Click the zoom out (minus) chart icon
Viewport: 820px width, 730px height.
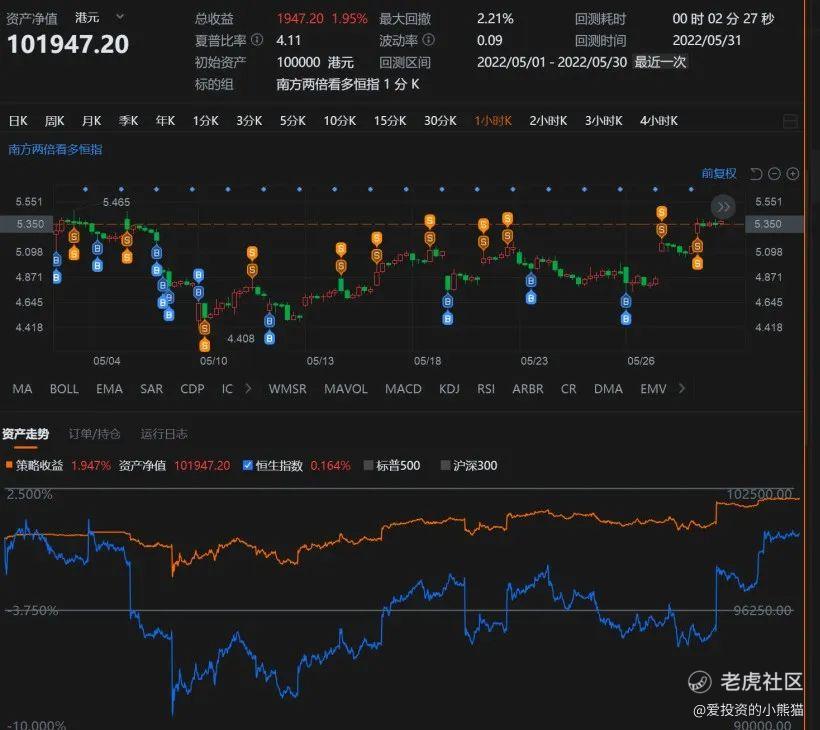[775, 174]
